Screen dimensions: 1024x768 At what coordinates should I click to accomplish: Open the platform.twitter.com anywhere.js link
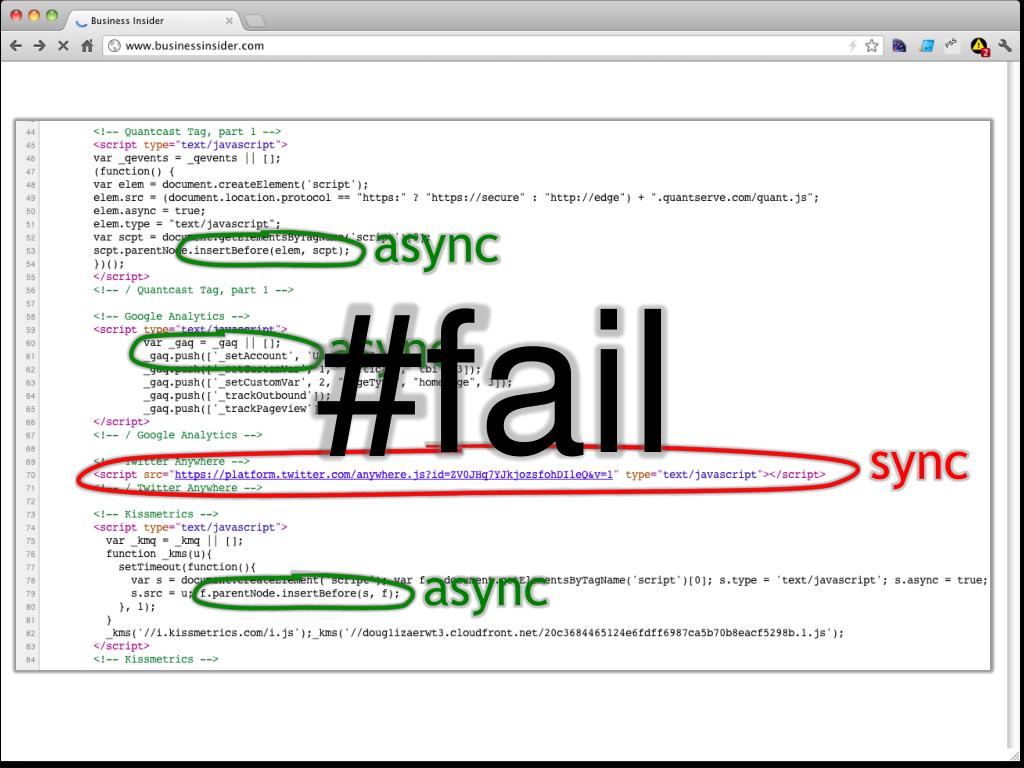click(x=394, y=475)
